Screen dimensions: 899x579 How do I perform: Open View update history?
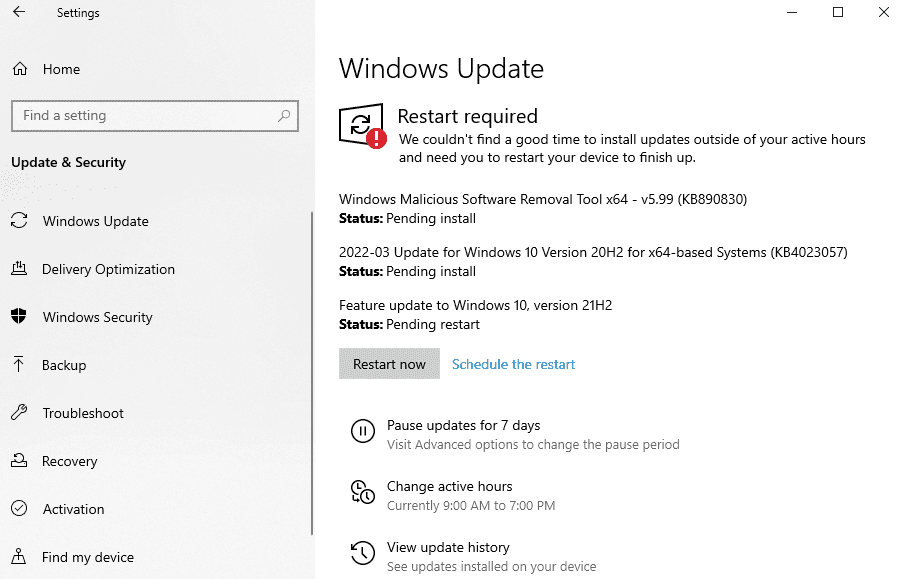coord(448,547)
